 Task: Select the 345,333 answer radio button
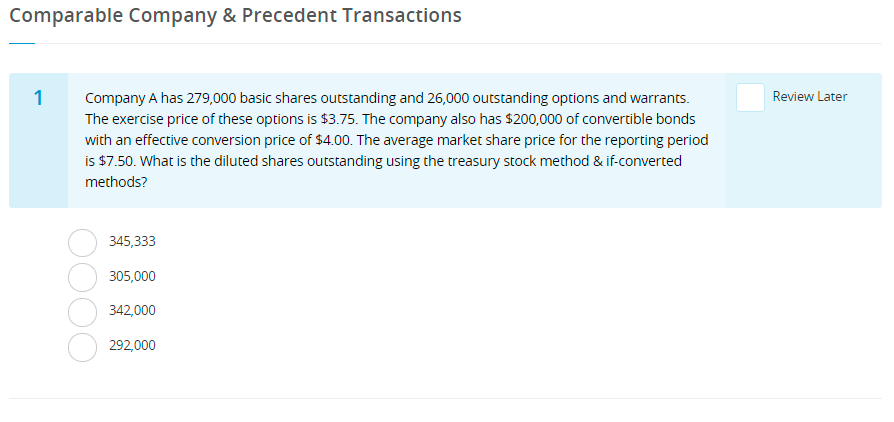(82, 242)
